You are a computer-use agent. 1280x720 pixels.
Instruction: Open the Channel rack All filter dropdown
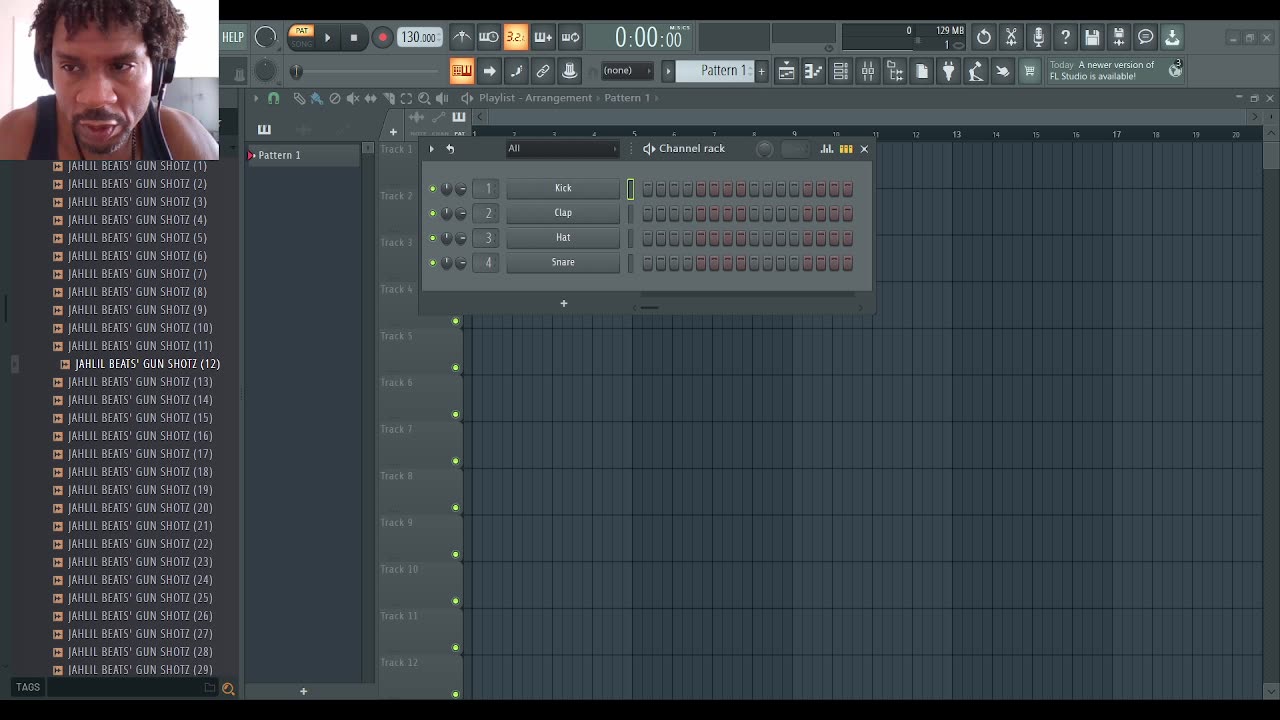pos(562,149)
